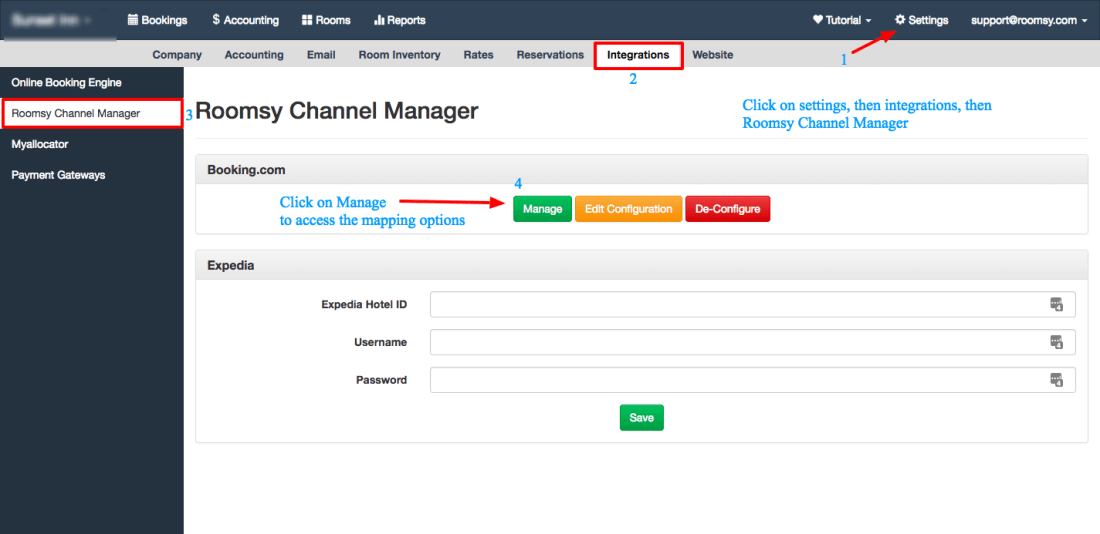The height and width of the screenshot is (534, 1100).
Task: Open the Reports section
Action: 400,20
